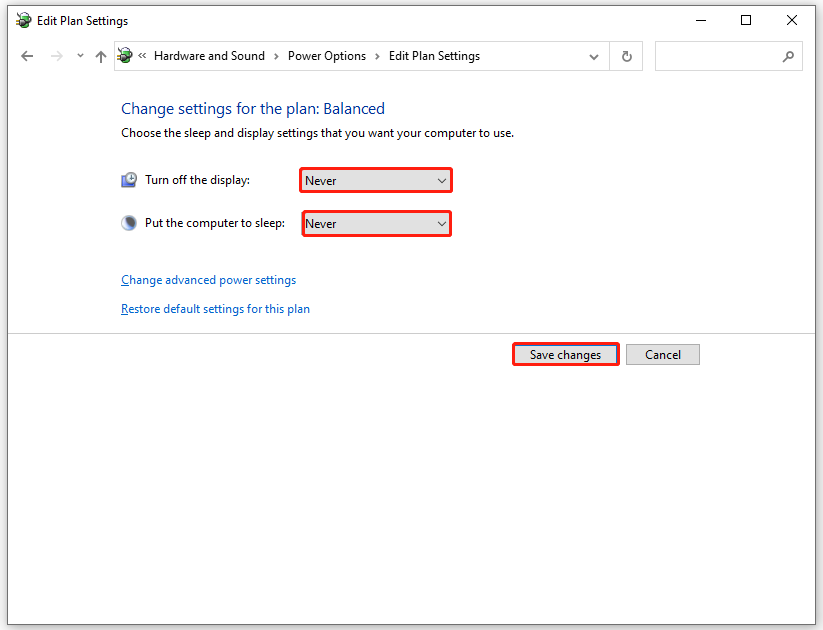Screen dimensions: 823x630
Task: Open the Turn off the display dropdown
Action: [376, 180]
